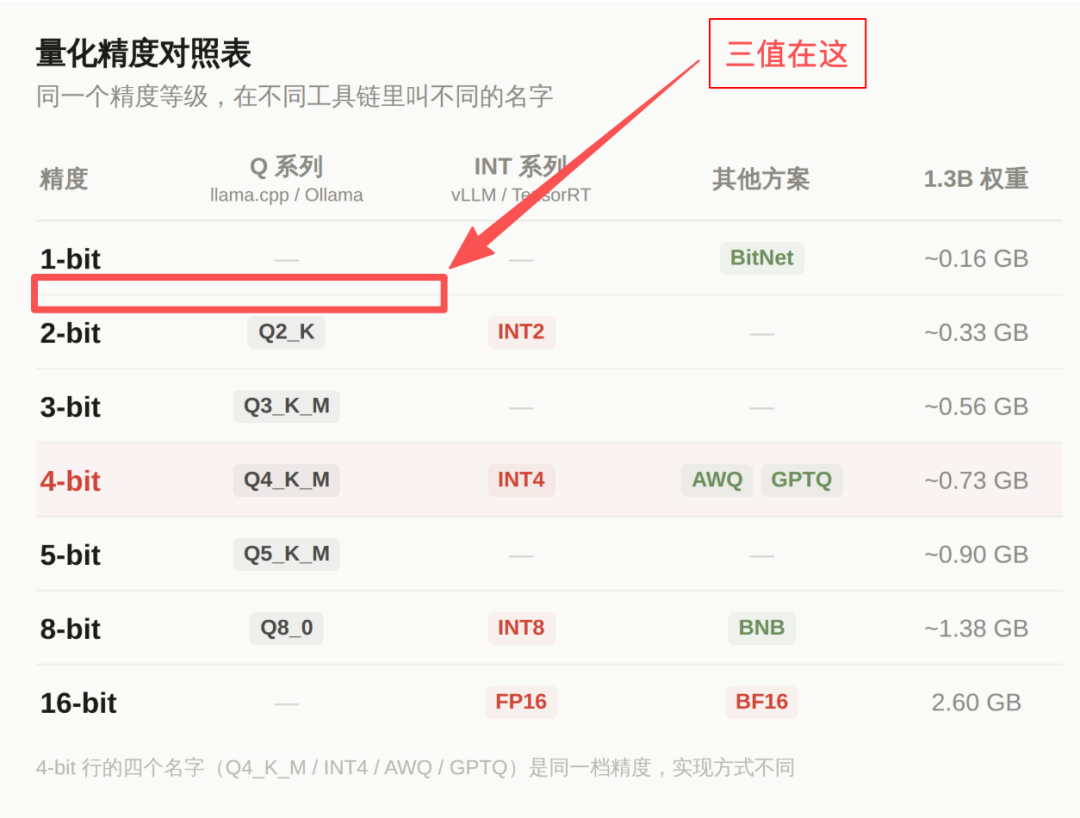Select the "~0.16 GB" weight value
Screen dimensions: 1080x818
coord(976,259)
